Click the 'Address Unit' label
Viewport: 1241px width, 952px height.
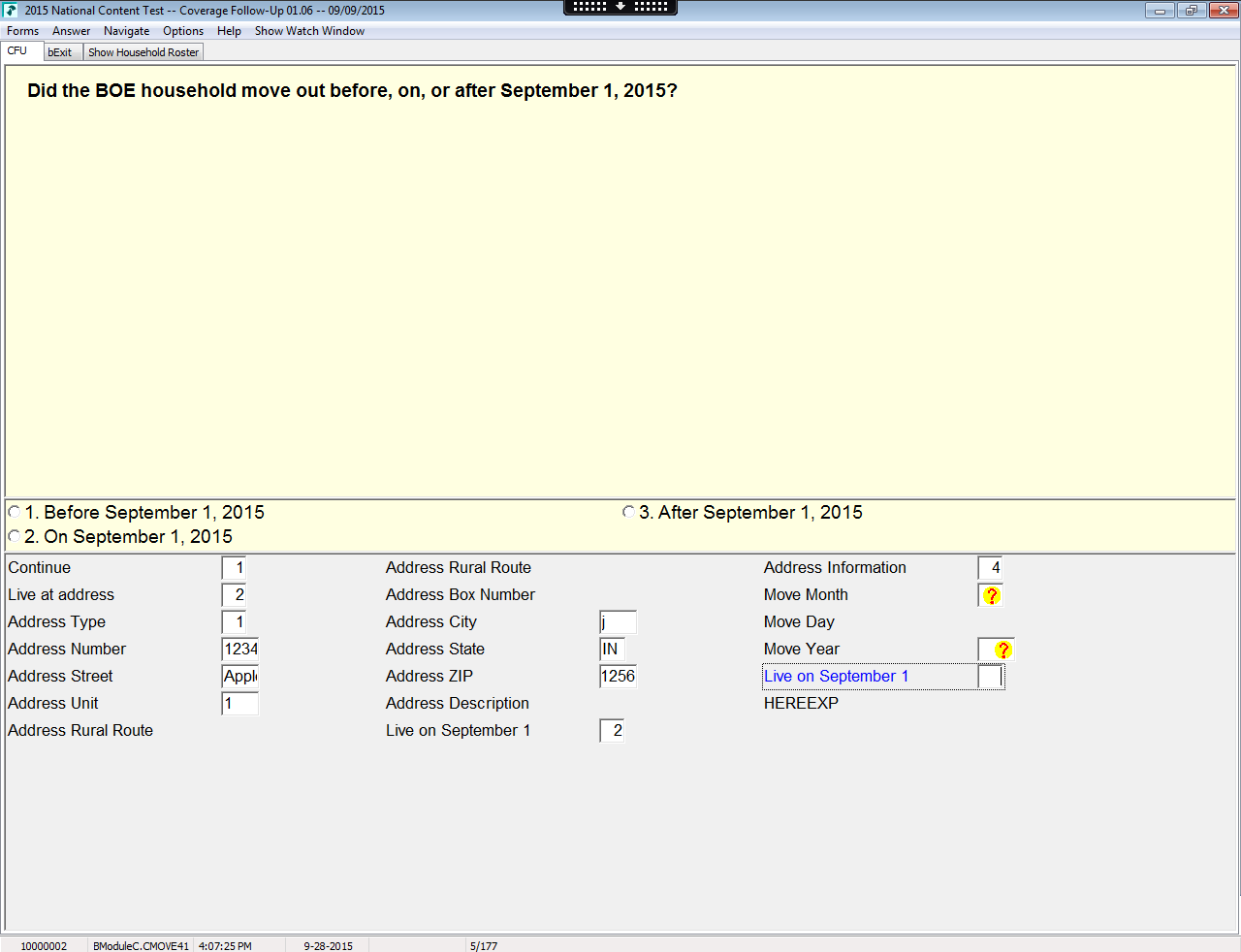53,704
